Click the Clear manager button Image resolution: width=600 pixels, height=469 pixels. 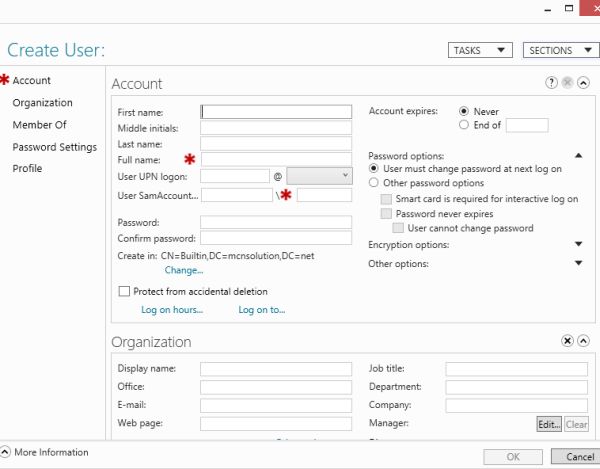576,424
